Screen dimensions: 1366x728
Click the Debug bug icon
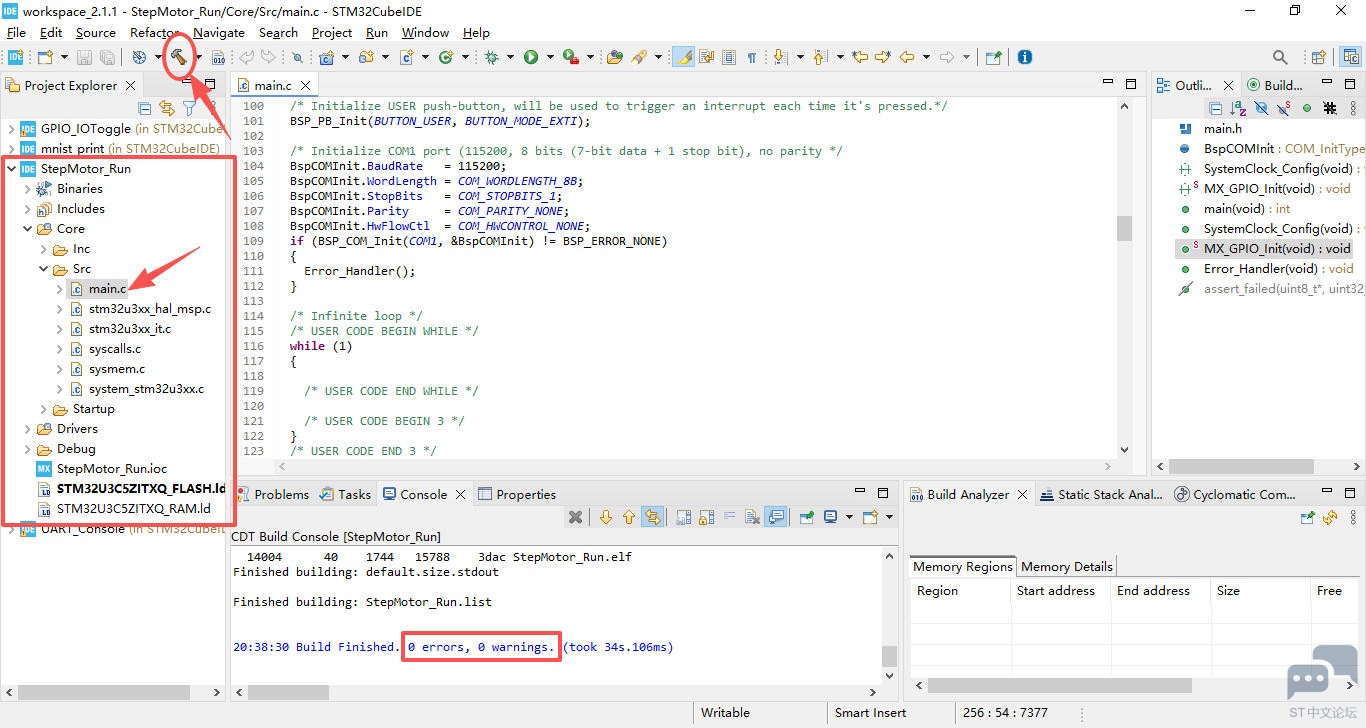(x=491, y=57)
